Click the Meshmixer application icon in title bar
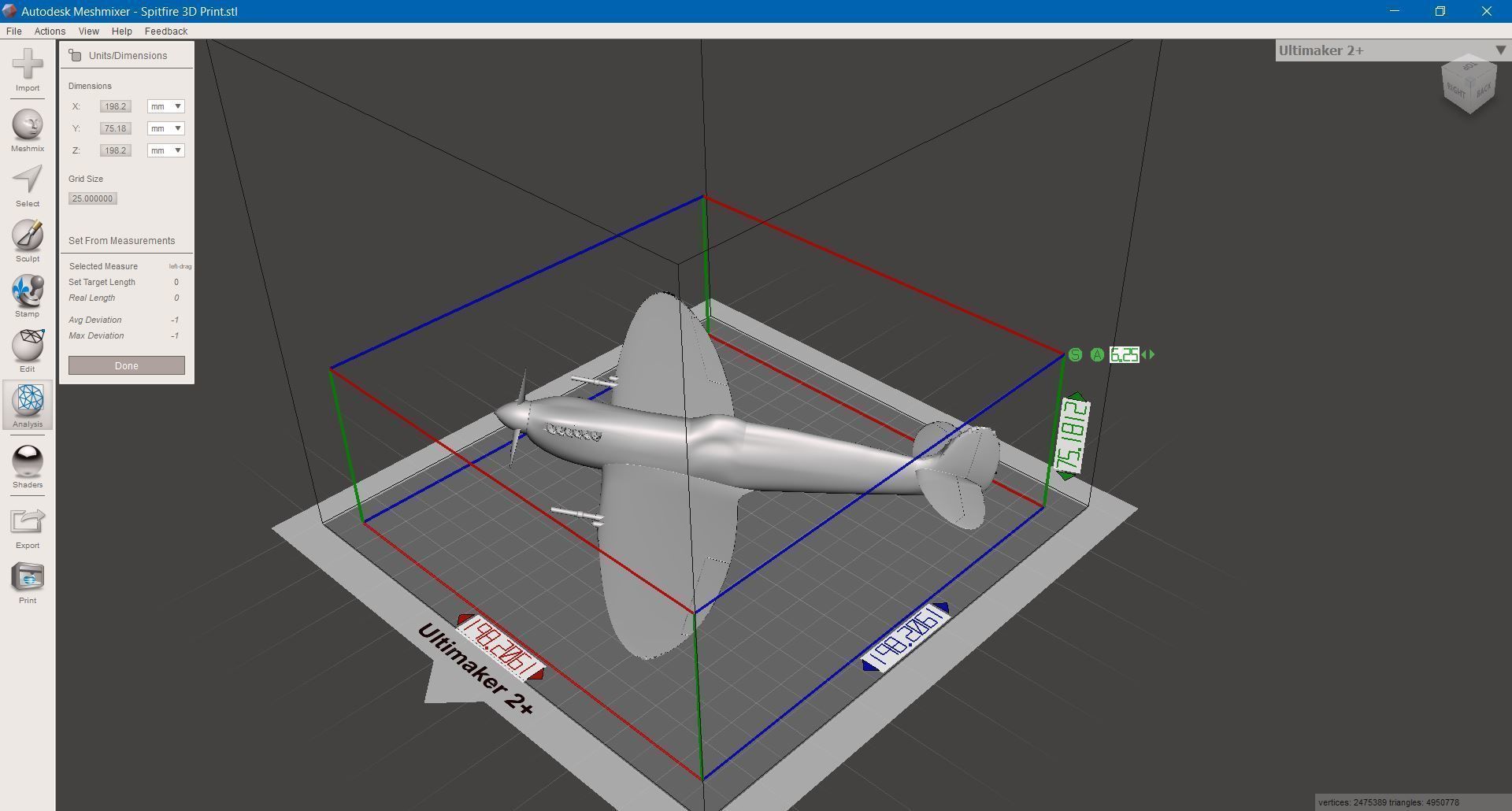Screen dimensions: 1512x811 point(9,11)
